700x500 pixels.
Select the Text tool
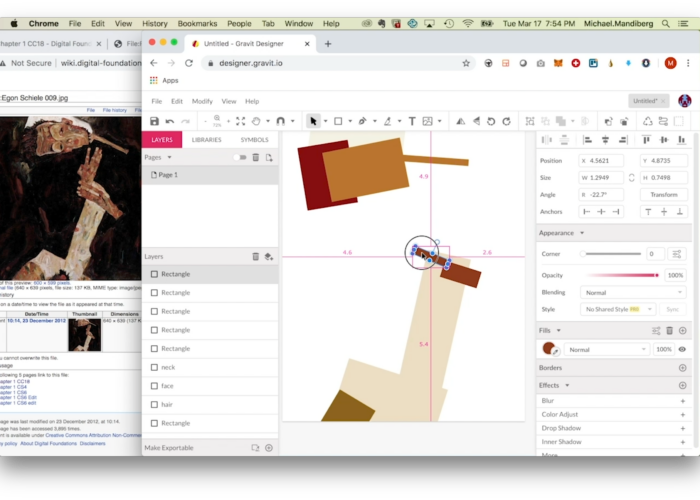[412, 121]
